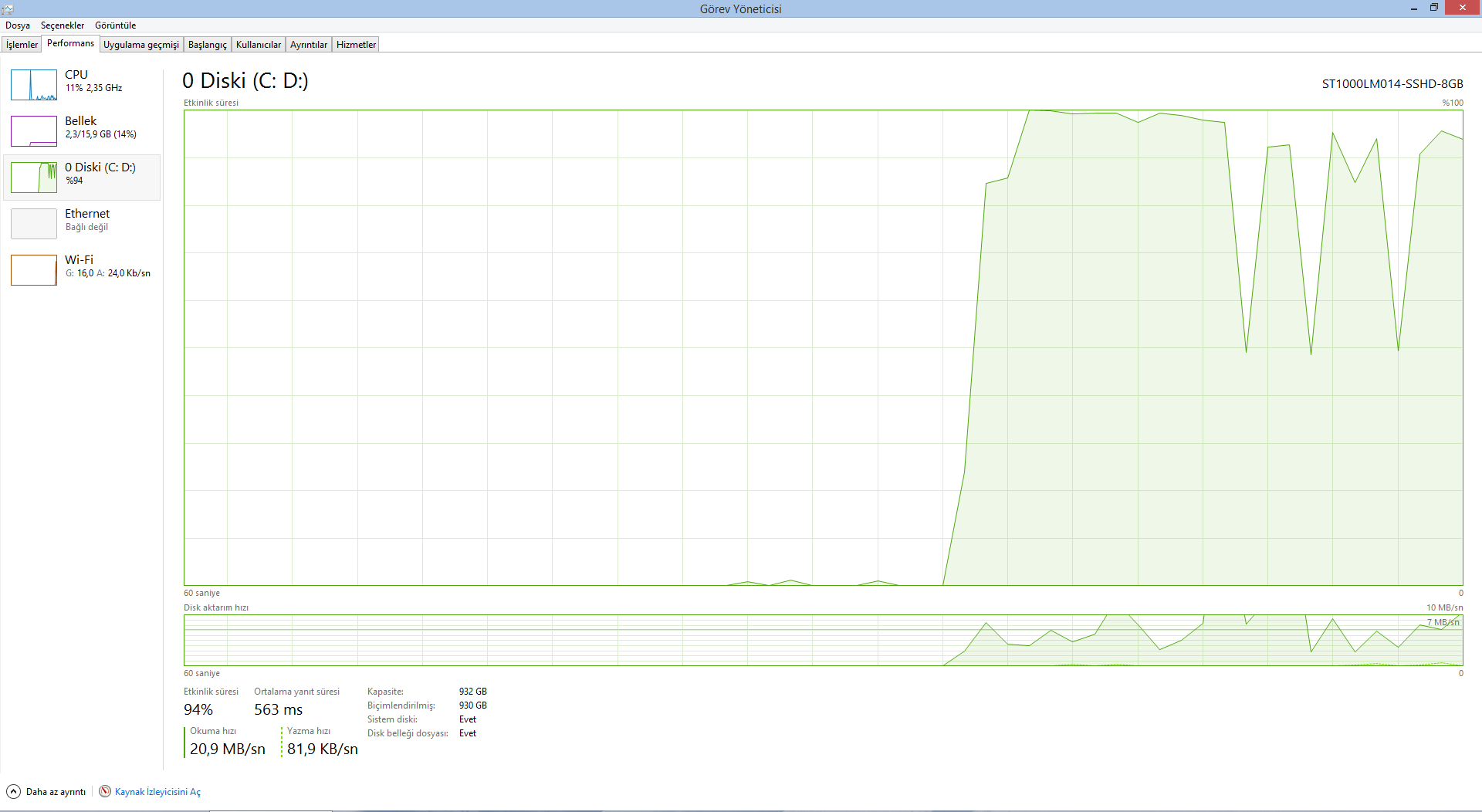The height and width of the screenshot is (812, 1482).
Task: Click the Wi-Fi label in sidebar
Action: coord(79,260)
